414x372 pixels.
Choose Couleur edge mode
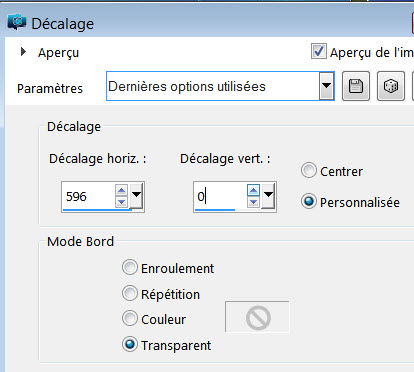(130, 318)
